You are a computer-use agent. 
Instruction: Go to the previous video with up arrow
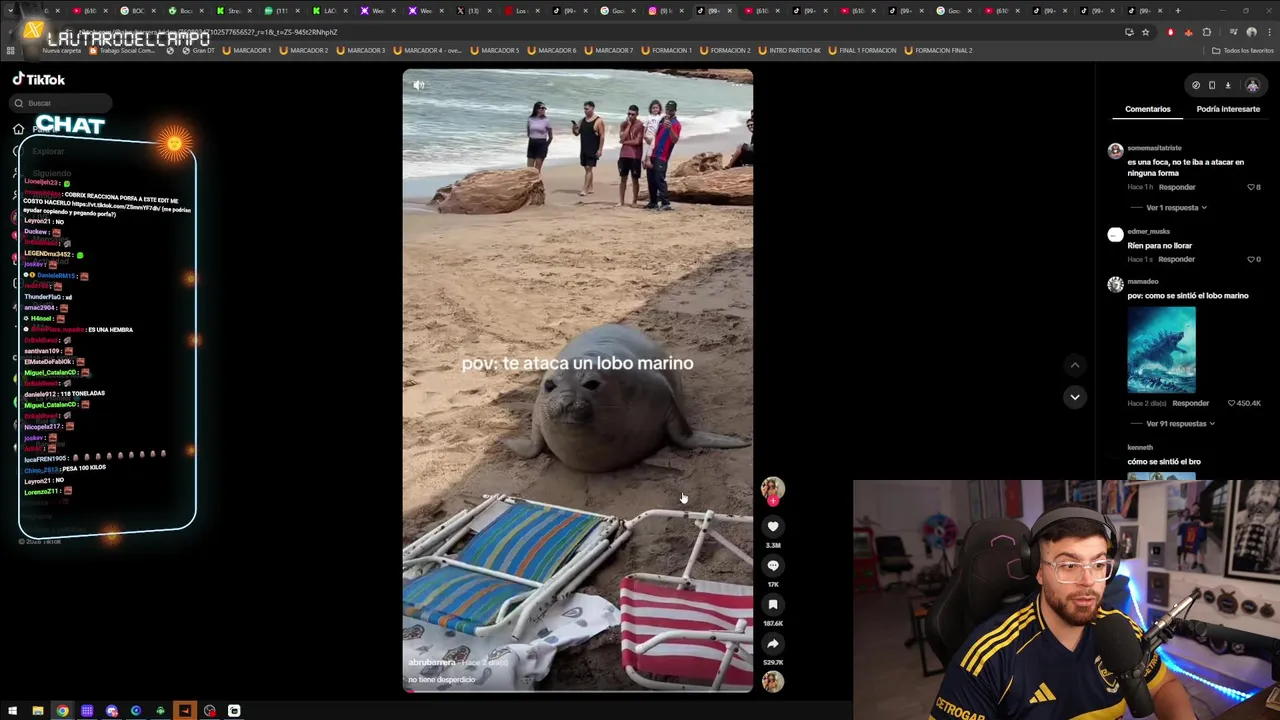pyautogui.click(x=1075, y=365)
